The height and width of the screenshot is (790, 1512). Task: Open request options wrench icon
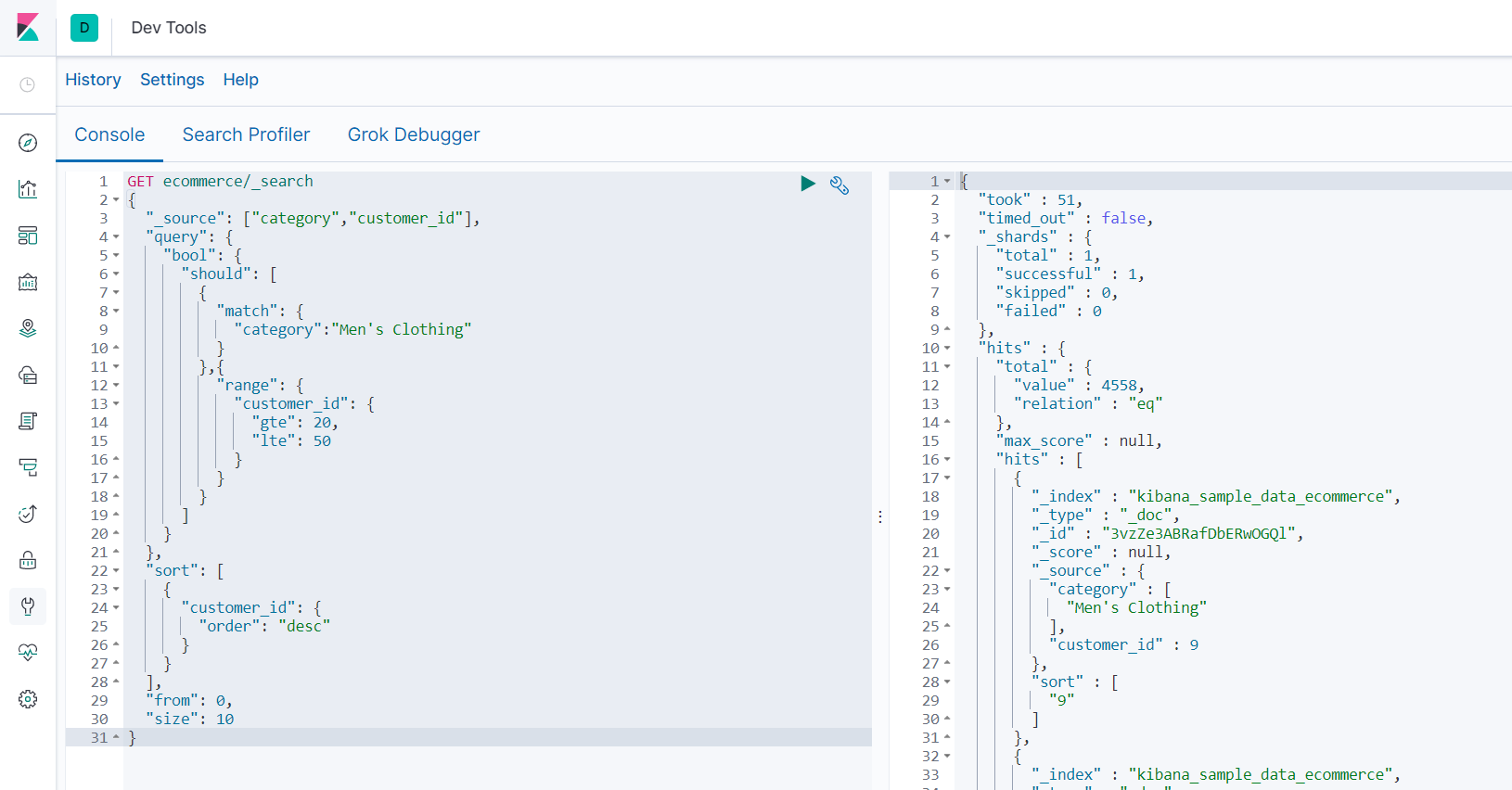pyautogui.click(x=839, y=185)
